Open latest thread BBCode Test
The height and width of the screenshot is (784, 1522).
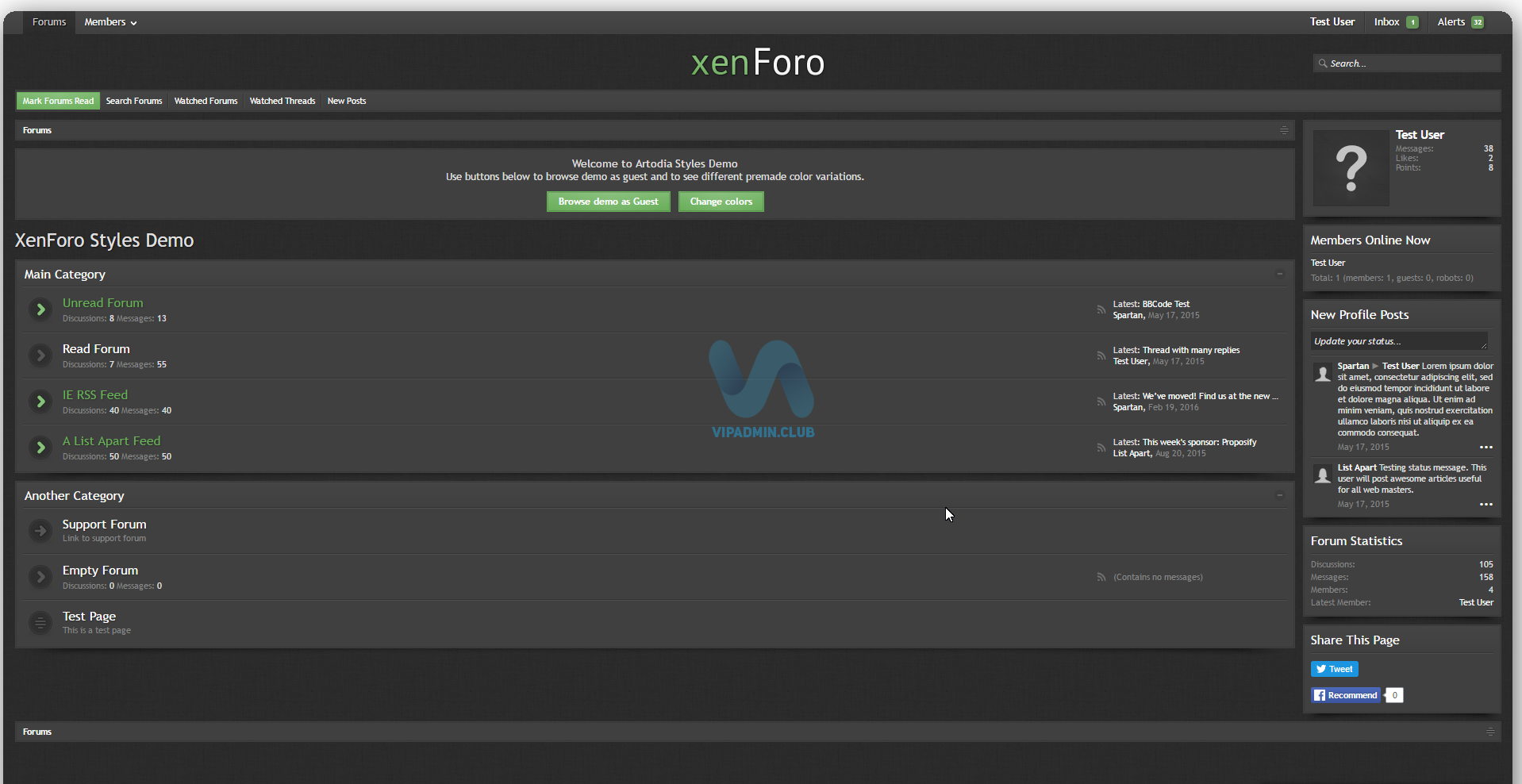tap(1166, 304)
